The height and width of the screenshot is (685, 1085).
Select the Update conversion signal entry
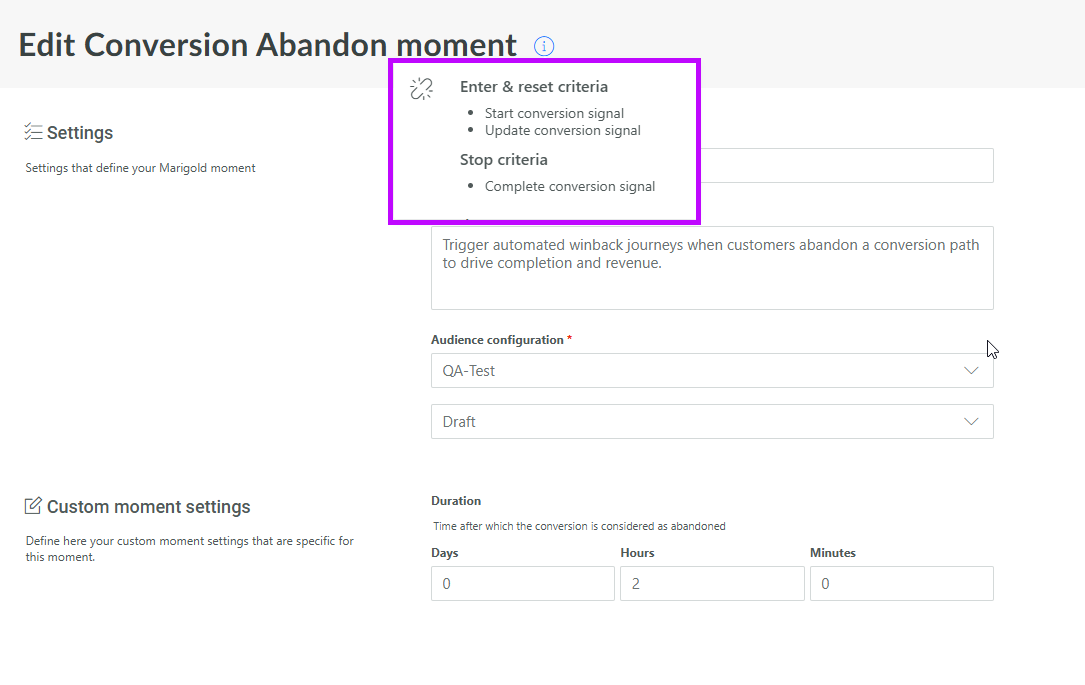click(562, 130)
